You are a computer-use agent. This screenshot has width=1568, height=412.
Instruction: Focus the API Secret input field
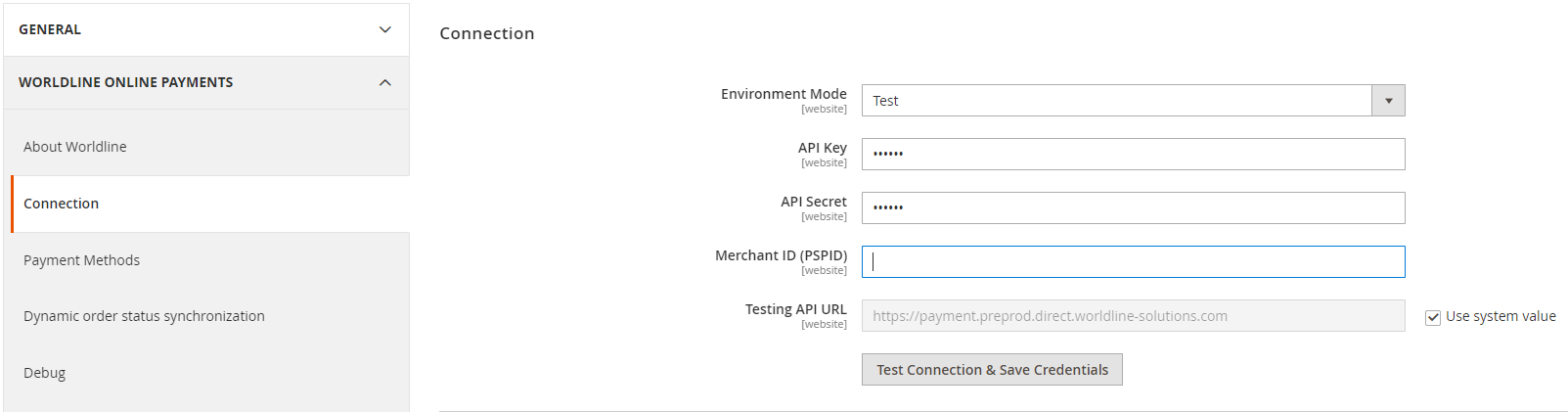1133,208
